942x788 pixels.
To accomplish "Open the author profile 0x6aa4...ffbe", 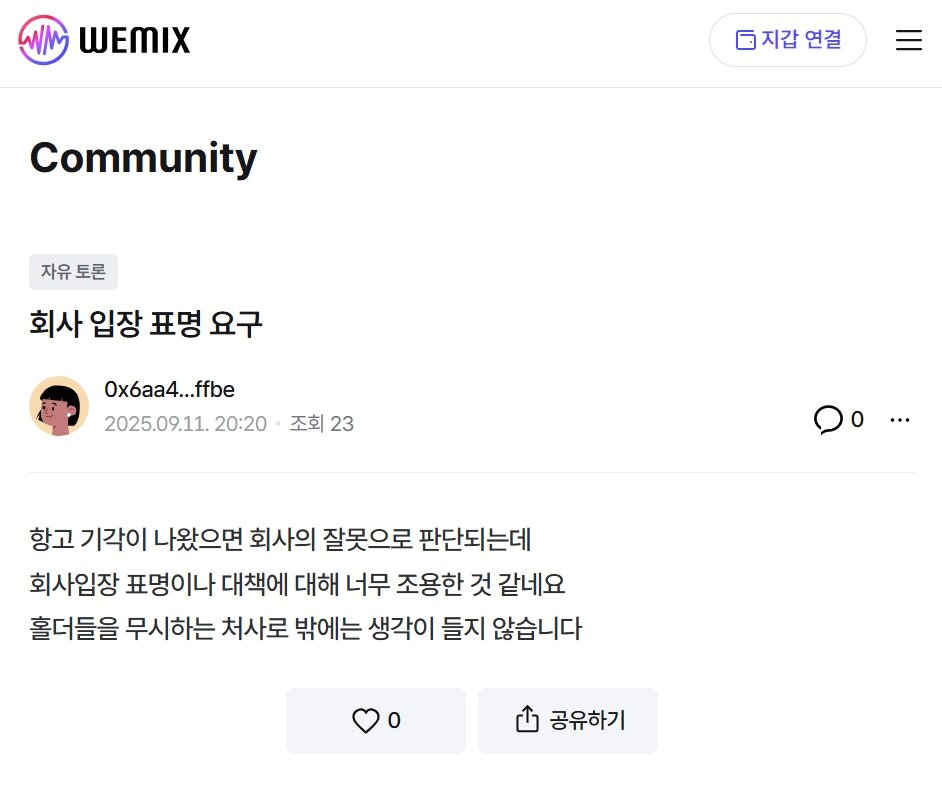I will 170,389.
